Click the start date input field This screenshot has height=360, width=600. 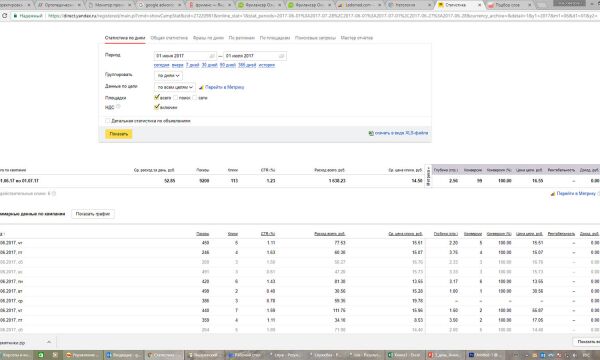tap(185, 56)
